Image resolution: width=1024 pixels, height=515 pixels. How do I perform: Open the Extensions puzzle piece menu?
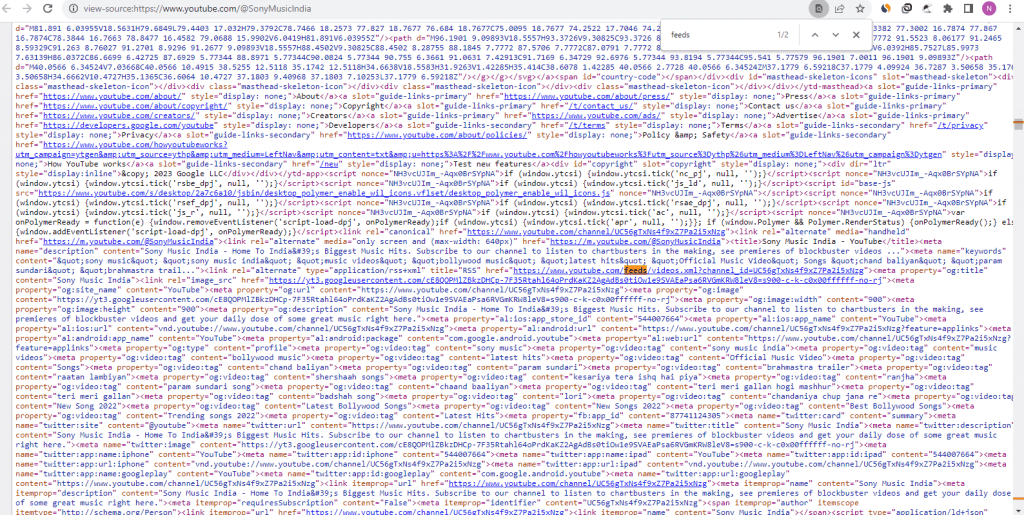(x=948, y=9)
